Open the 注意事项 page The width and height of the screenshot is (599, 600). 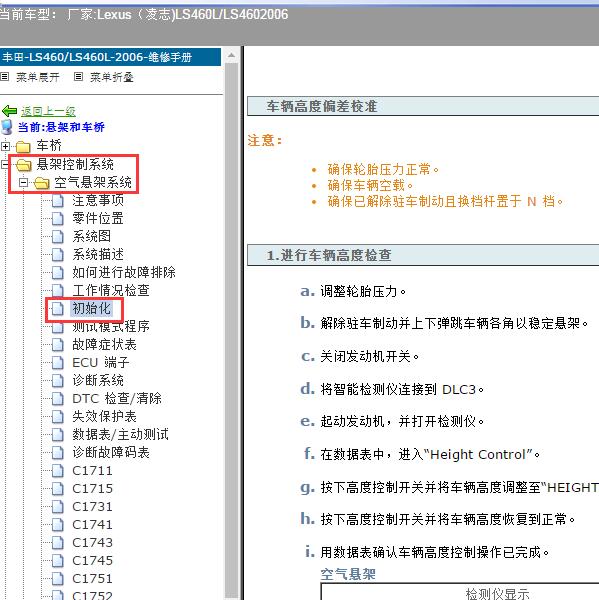tap(98, 200)
